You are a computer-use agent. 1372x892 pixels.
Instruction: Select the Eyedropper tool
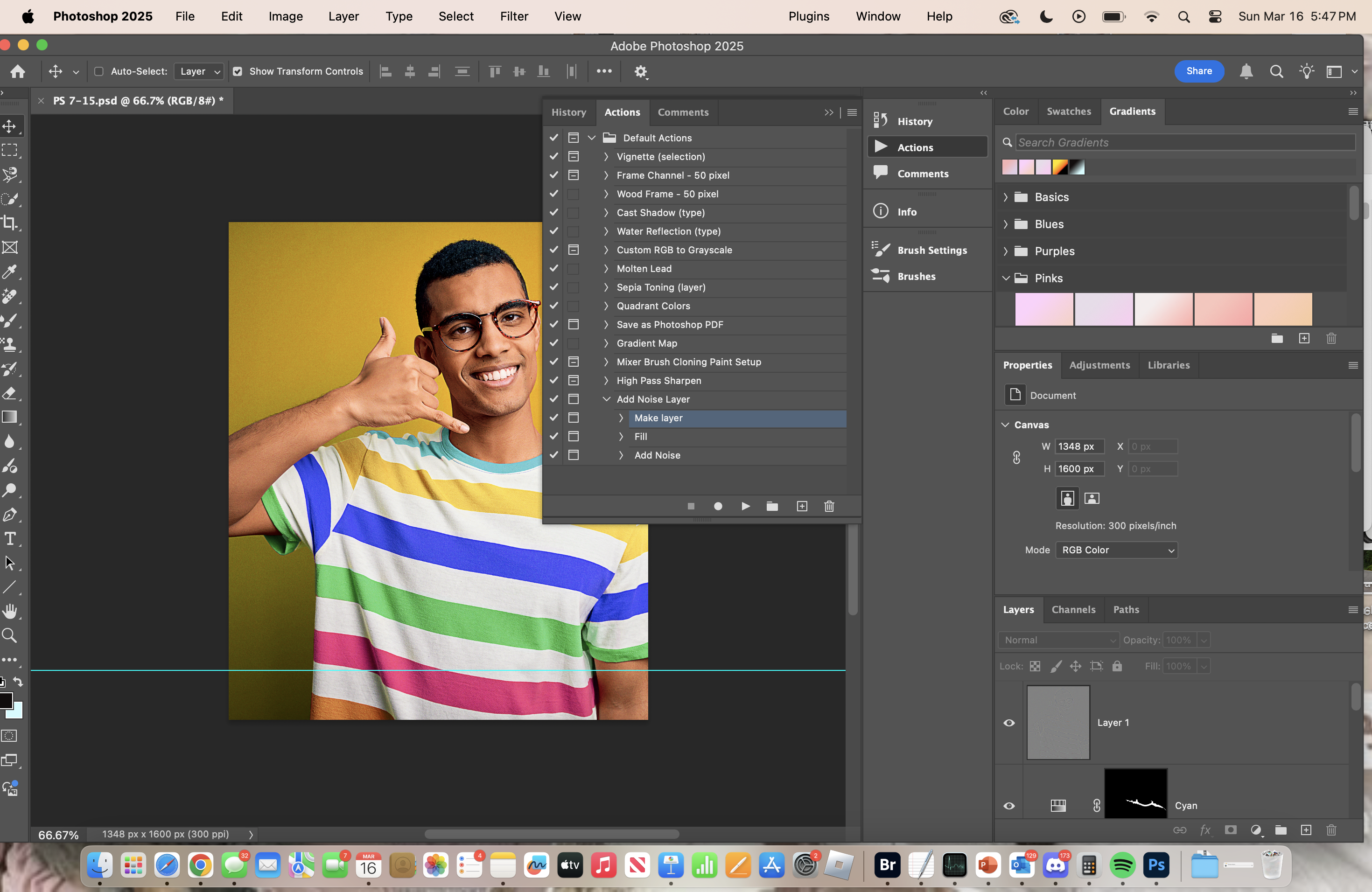click(x=10, y=272)
